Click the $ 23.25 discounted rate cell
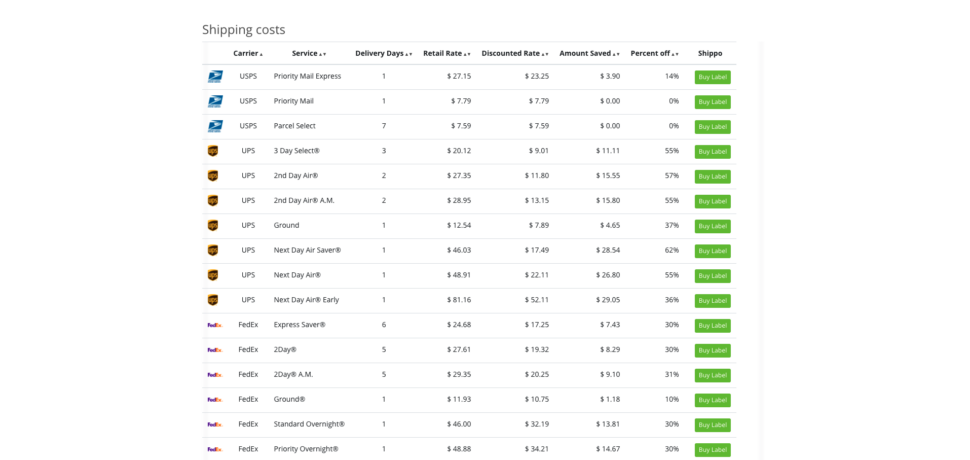The image size is (970, 460). click(536, 76)
